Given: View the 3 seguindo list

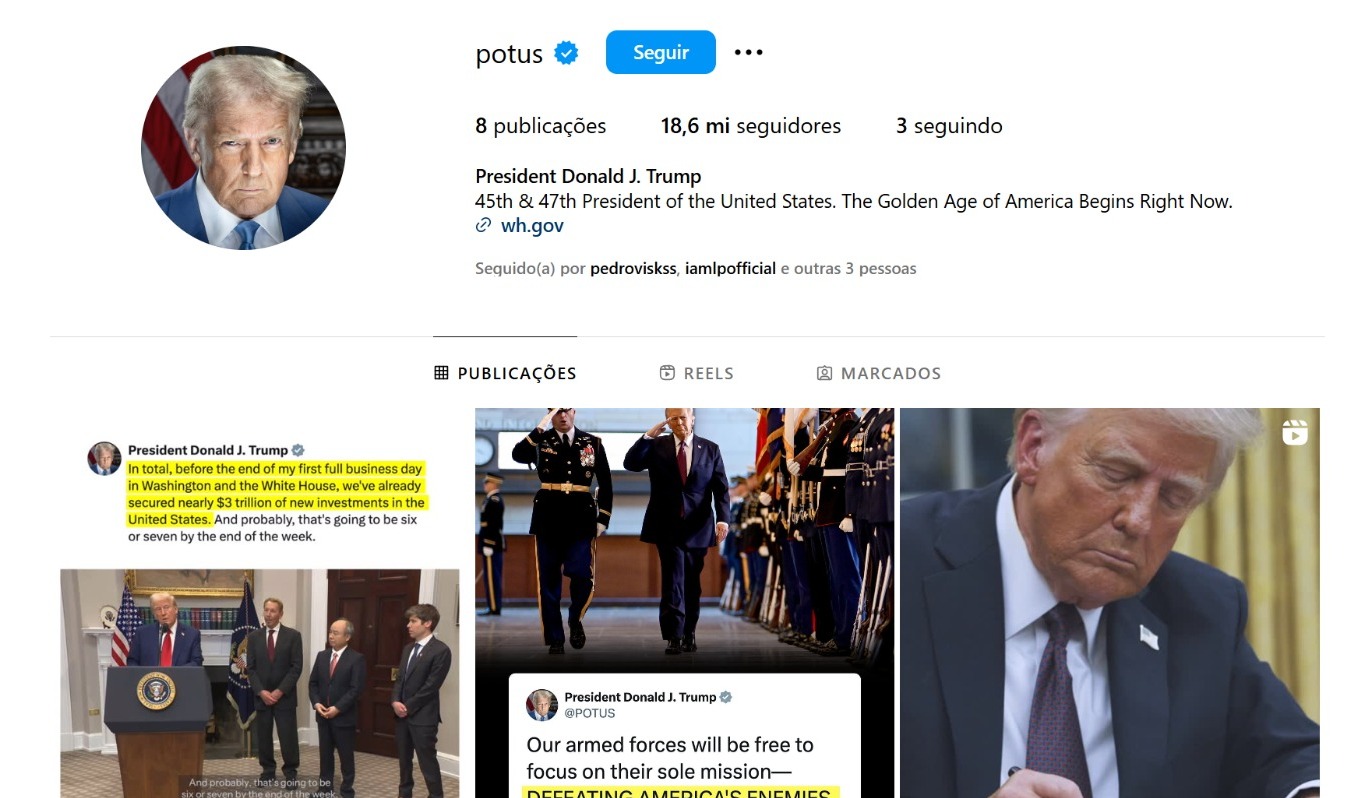Looking at the screenshot, I should tap(949, 126).
